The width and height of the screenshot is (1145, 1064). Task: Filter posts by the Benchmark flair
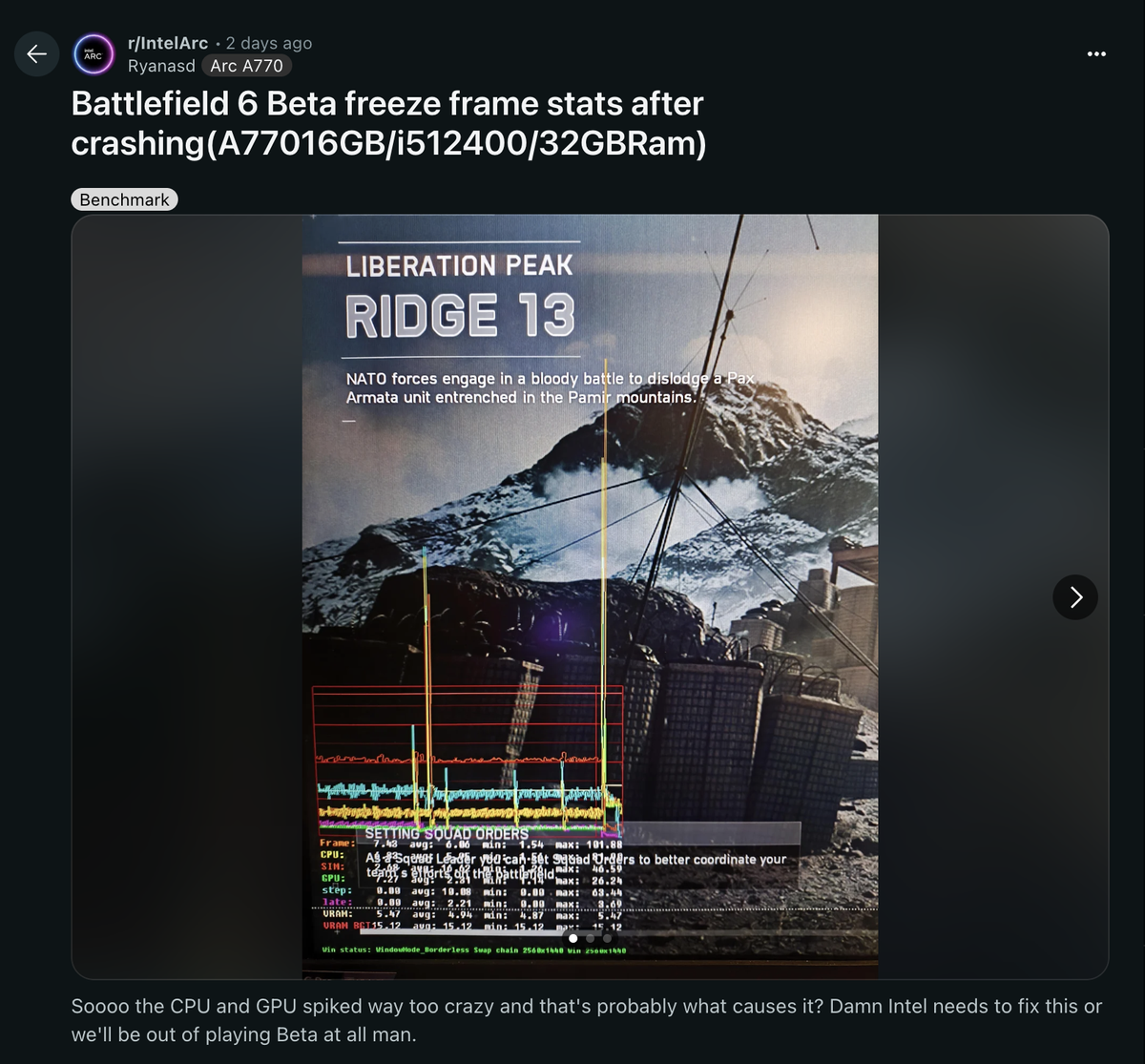tap(124, 199)
